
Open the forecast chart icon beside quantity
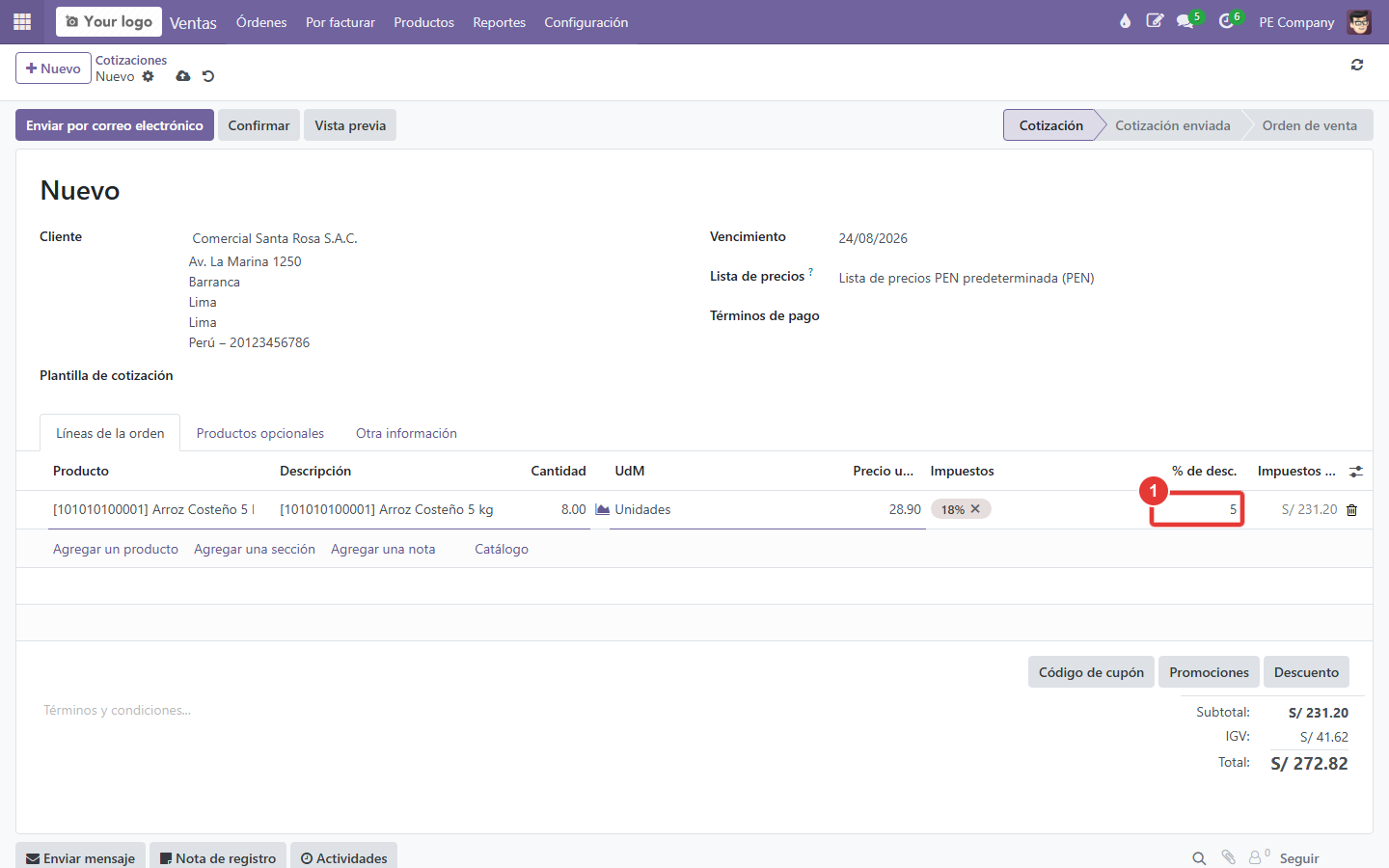(602, 509)
